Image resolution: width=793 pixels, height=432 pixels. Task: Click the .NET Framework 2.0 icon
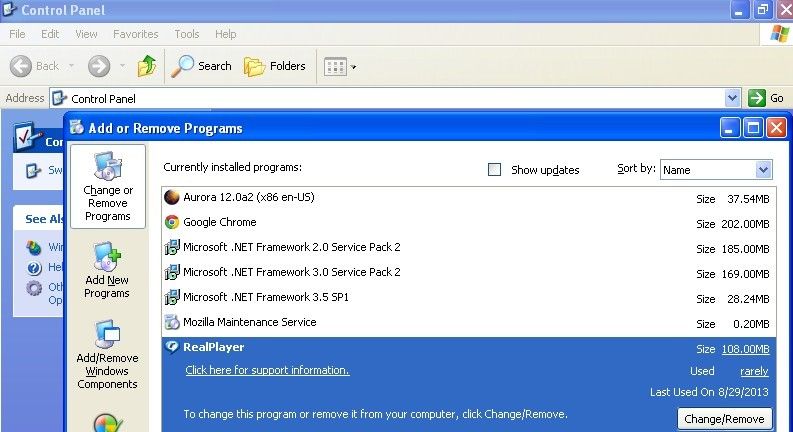172,247
